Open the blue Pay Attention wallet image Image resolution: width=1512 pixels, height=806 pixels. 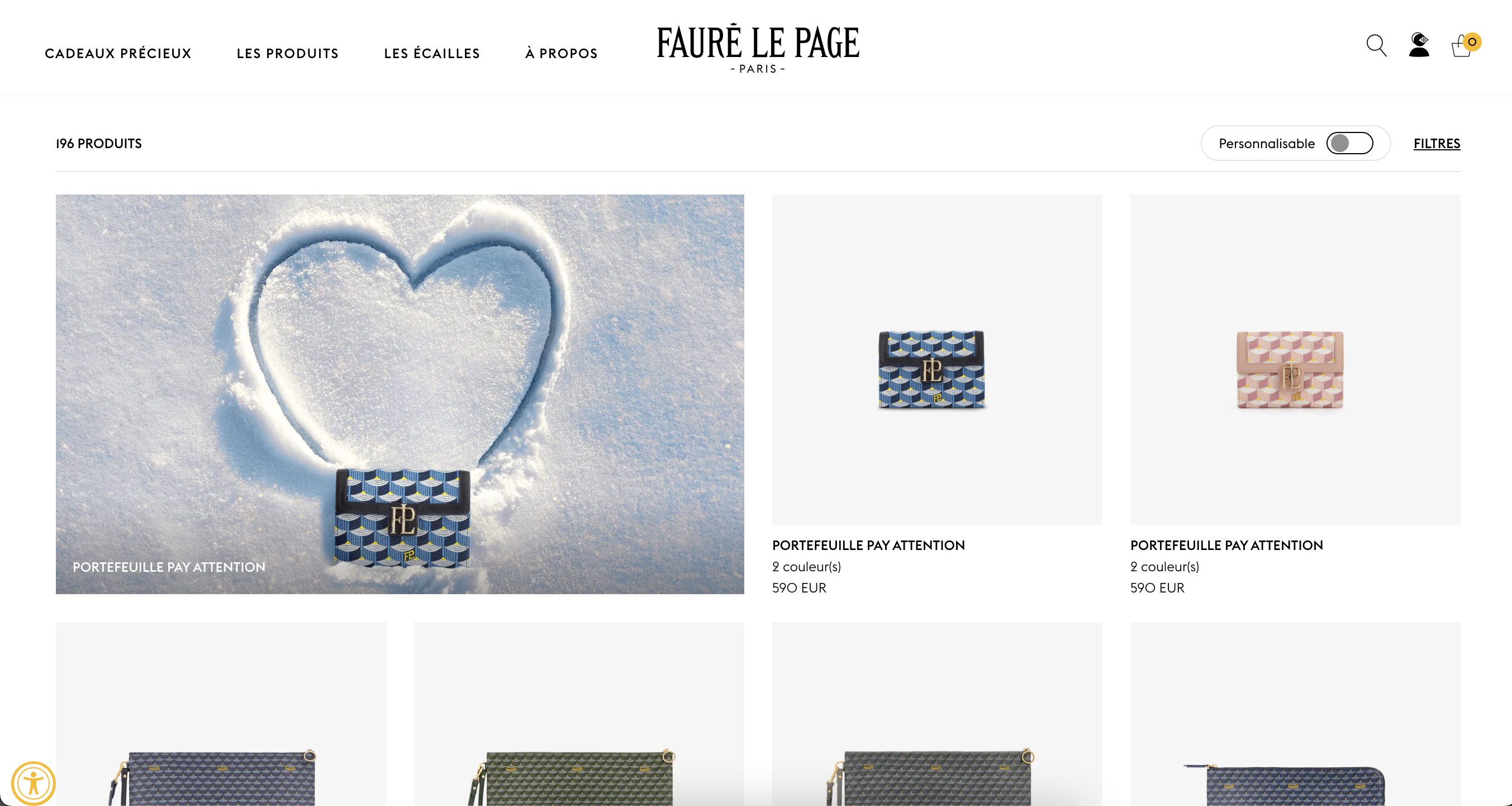pos(937,359)
